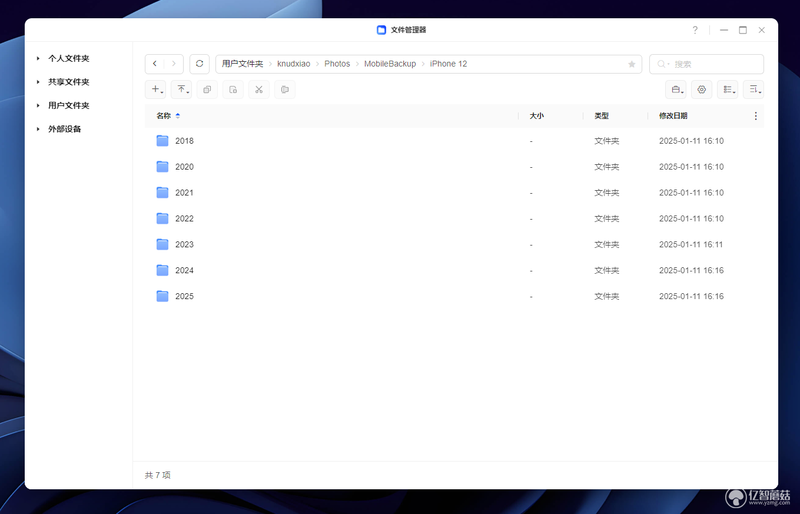Click the 文件管理器 title bar icon
Image resolution: width=800 pixels, height=514 pixels.
[381, 30]
